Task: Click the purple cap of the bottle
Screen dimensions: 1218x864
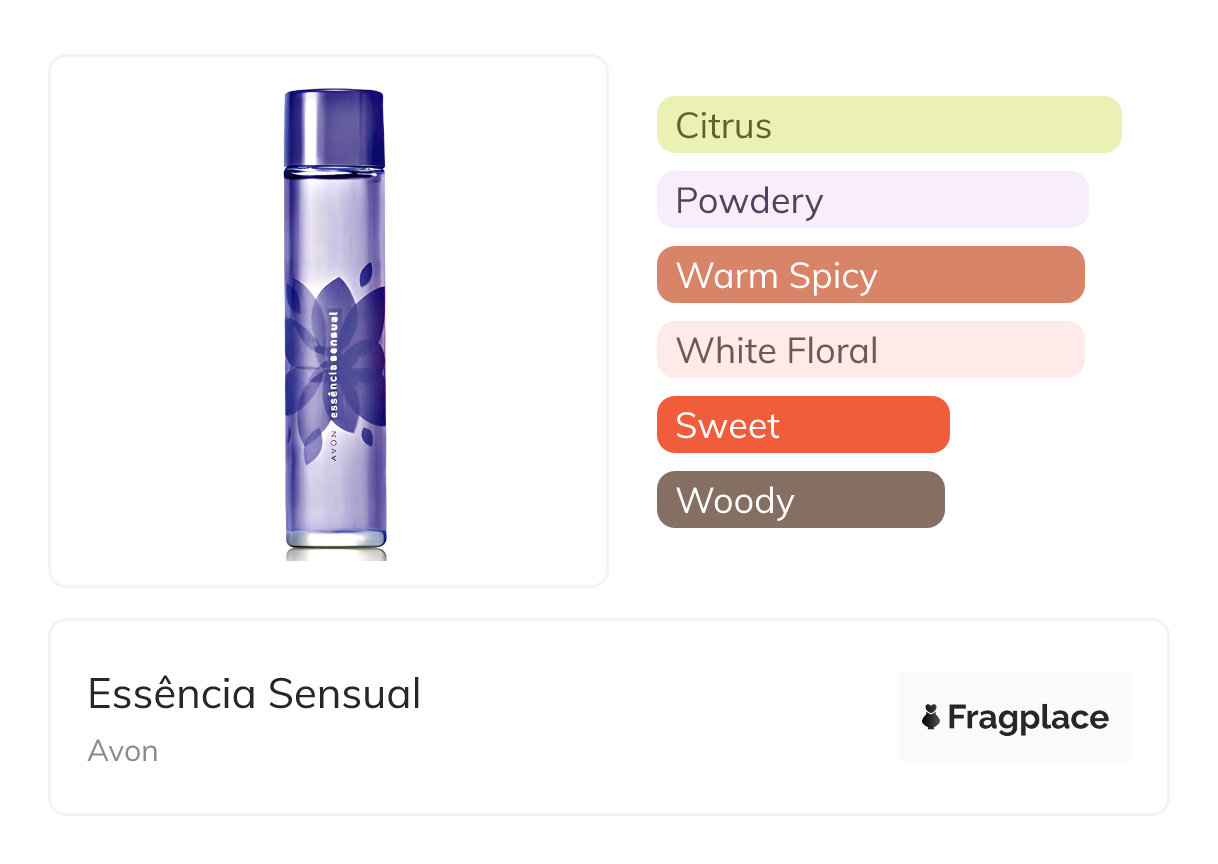Action: click(335, 127)
